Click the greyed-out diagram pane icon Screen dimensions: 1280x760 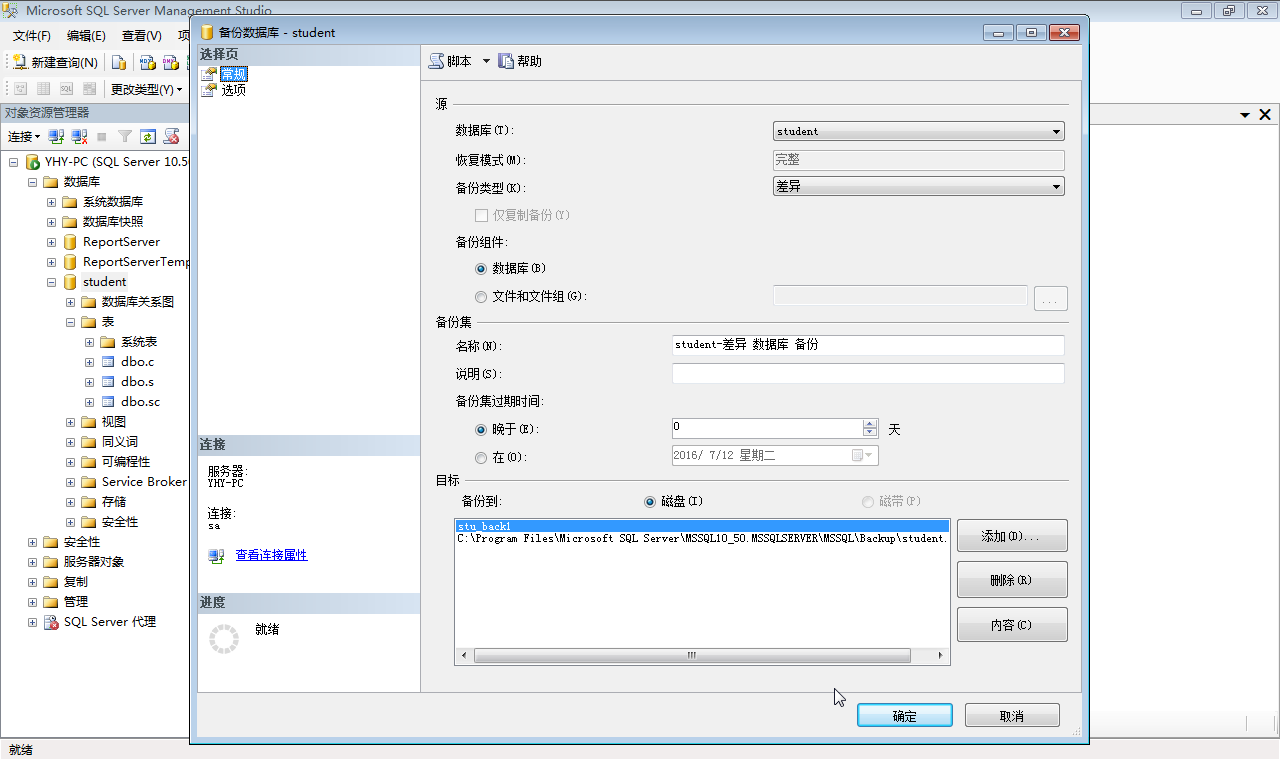click(20, 89)
